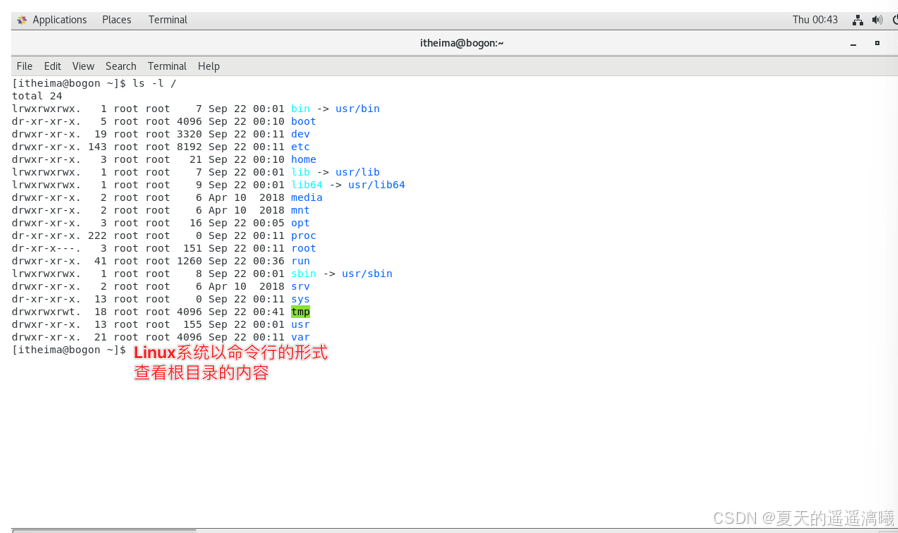Screen dimensions: 898x533
Task: Open the Help menu
Action: pyautogui.click(x=208, y=66)
